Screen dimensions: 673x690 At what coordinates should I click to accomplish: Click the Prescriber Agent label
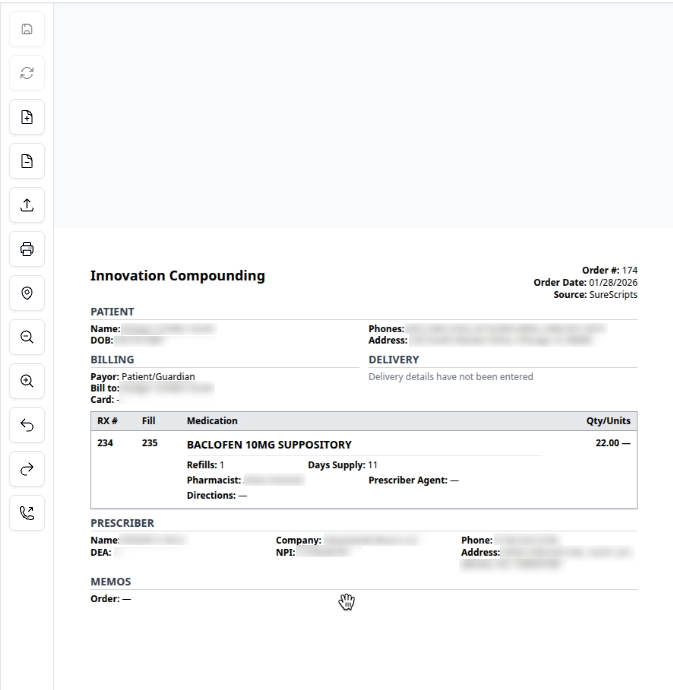408,480
